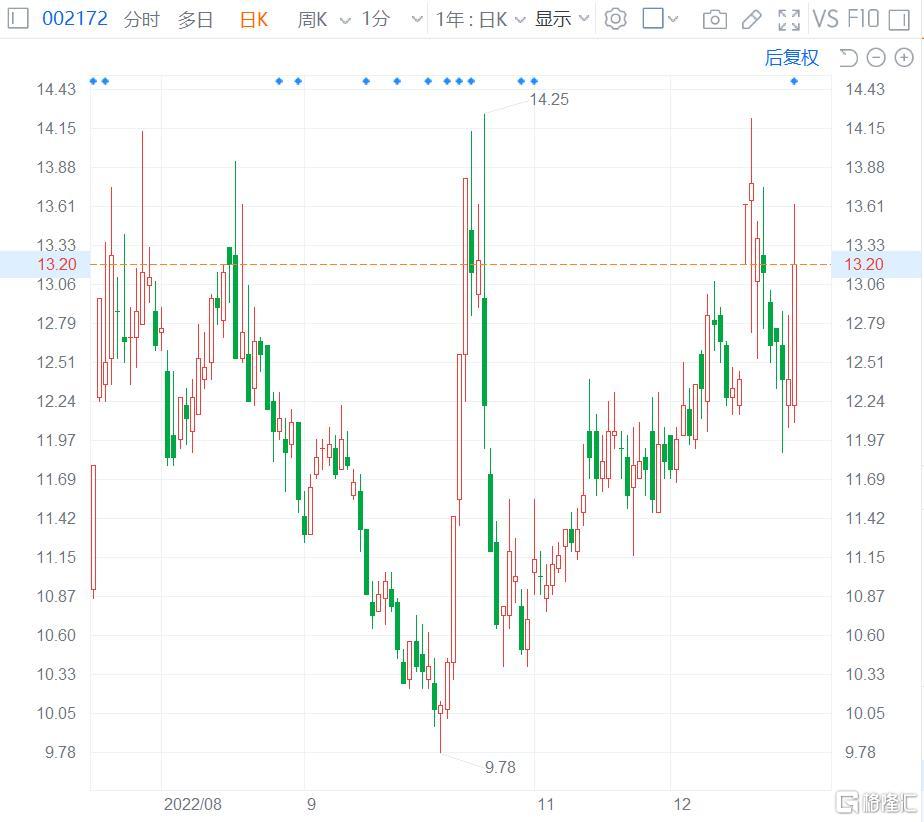Viewport: 924px width, 822px height.
Task: Select the 日K daily candlestick tab
Action: click(254, 19)
